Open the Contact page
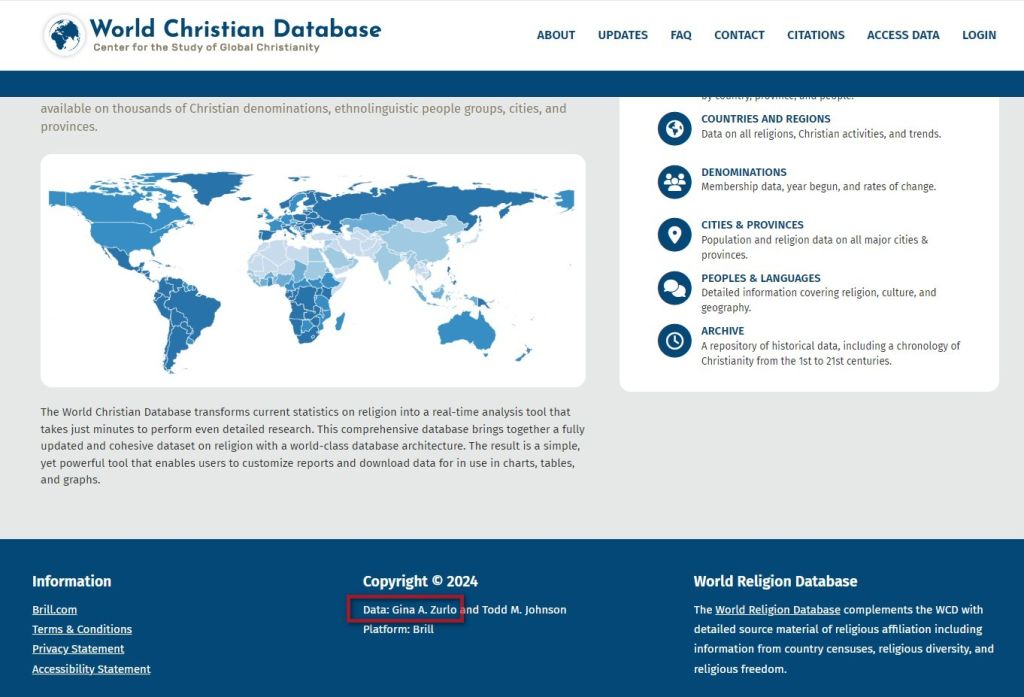 click(x=739, y=35)
